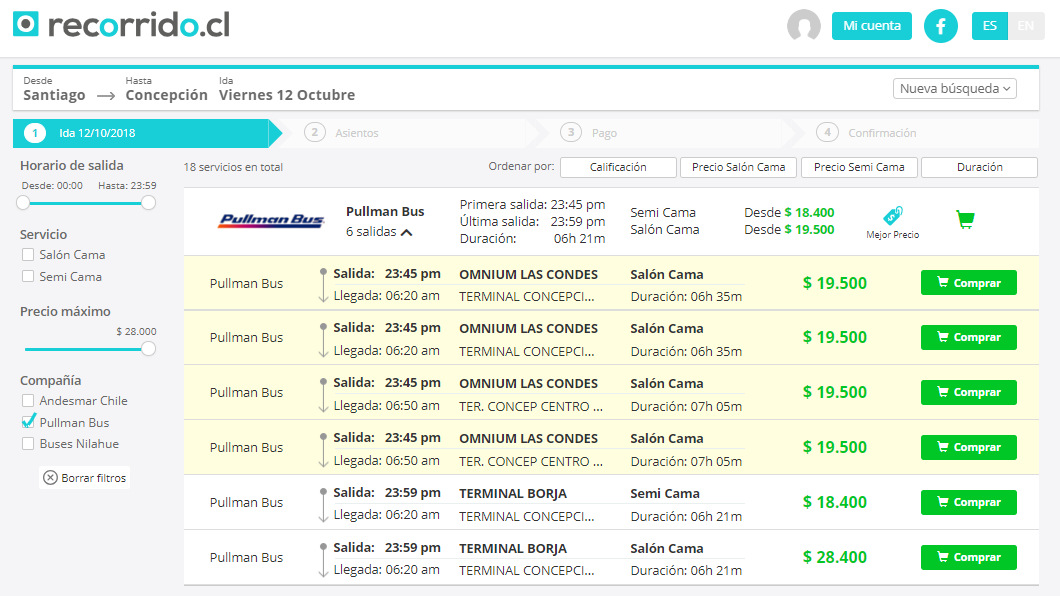Click the Precio máximo slider handle
The height and width of the screenshot is (596, 1060).
(x=148, y=349)
